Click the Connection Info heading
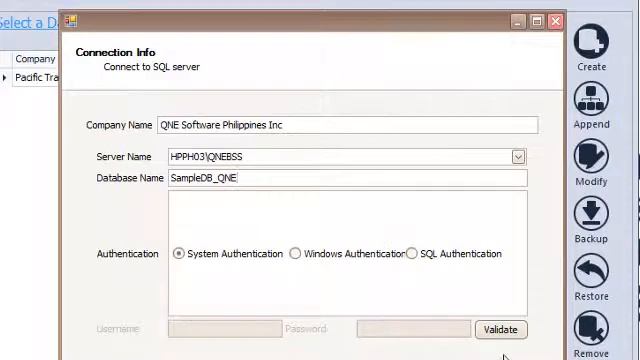640x360 pixels. [x=116, y=52]
